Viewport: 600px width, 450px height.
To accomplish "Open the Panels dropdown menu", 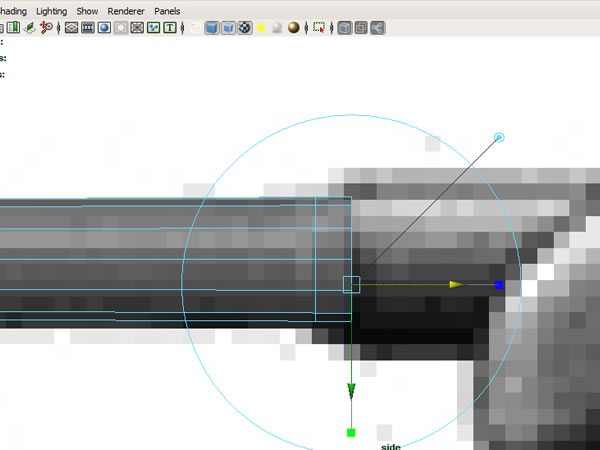I will pyautogui.click(x=167, y=10).
